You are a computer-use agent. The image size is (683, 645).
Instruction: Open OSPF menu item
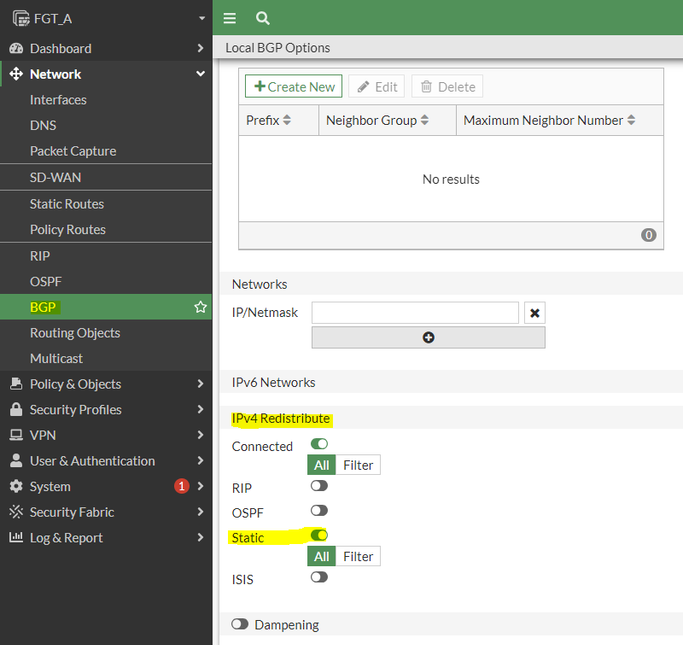106,281
